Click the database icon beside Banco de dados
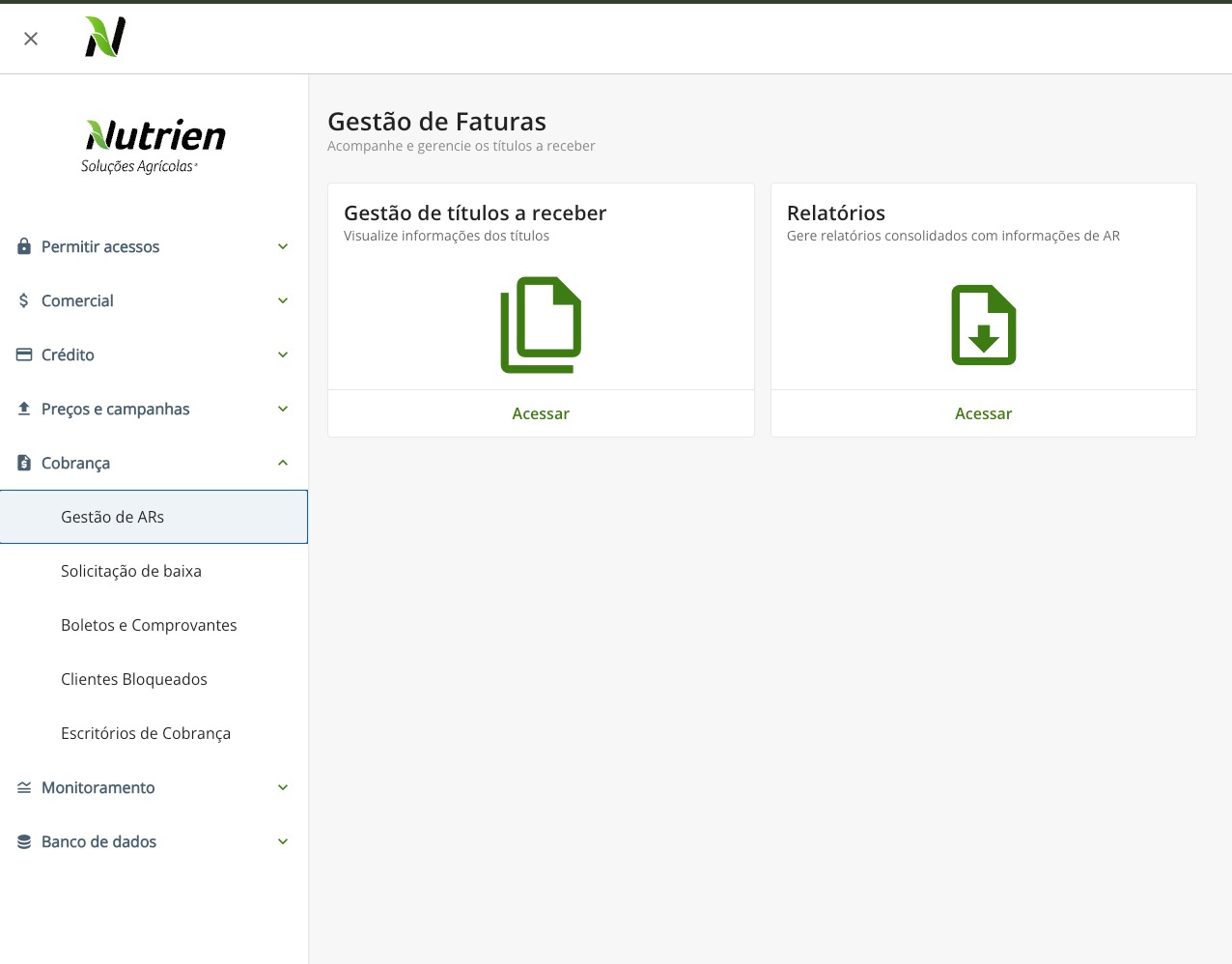The height and width of the screenshot is (964, 1232). tap(23, 841)
